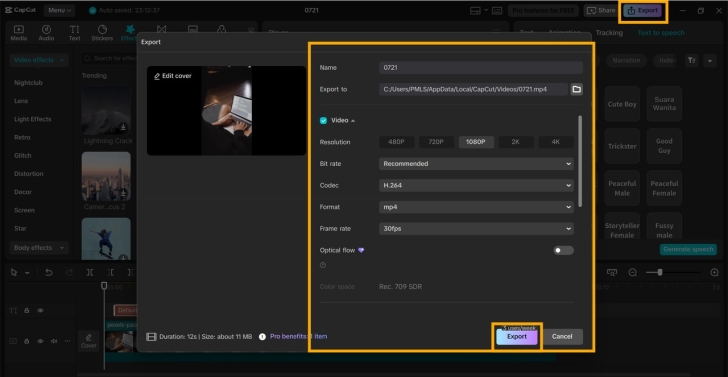Open the Codec dropdown

476,185
